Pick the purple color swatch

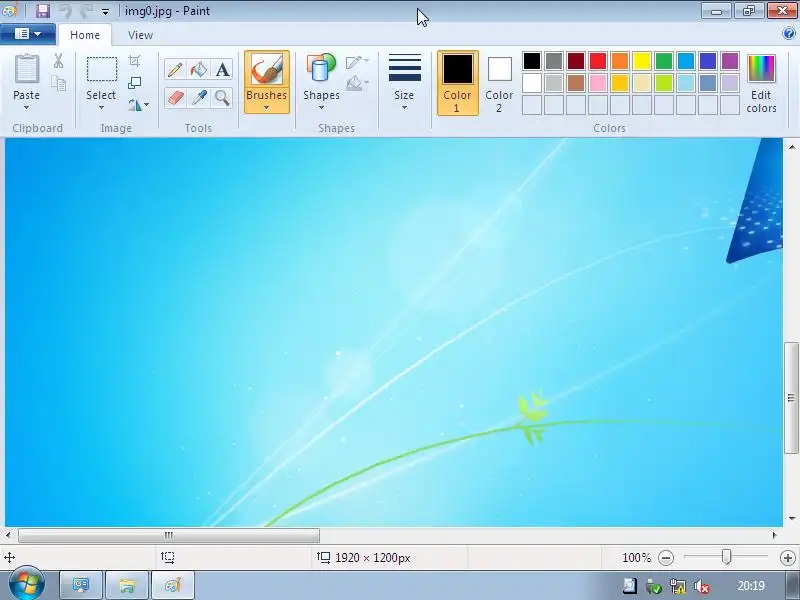click(730, 61)
